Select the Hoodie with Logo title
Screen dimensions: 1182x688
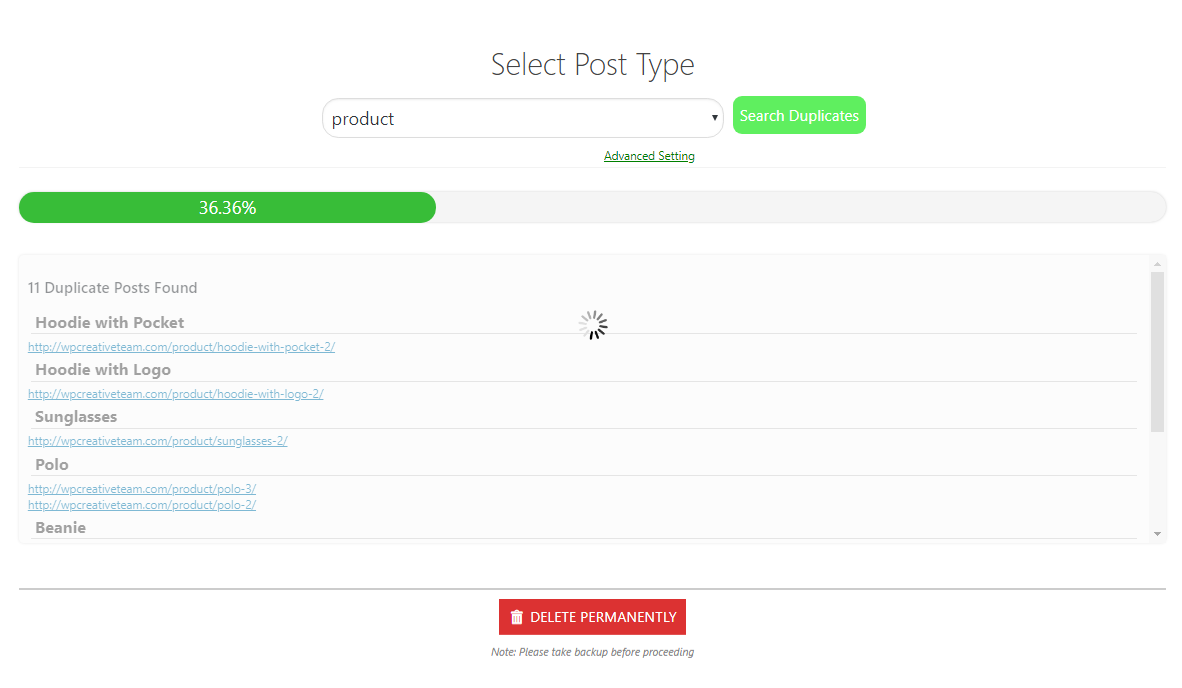pos(103,369)
